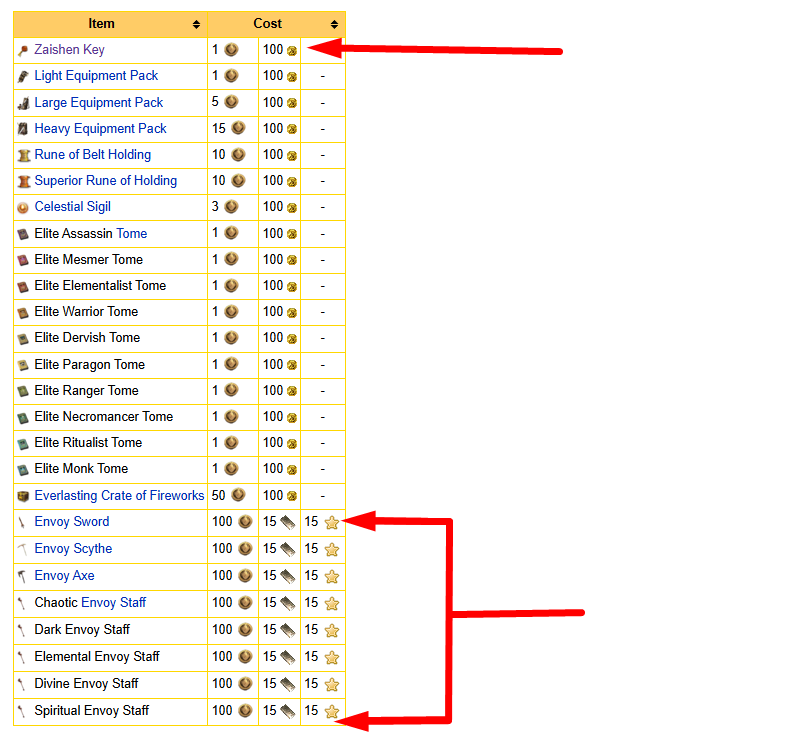
Task: Click the Elite Ritualist Tome book icon
Action: point(23,444)
